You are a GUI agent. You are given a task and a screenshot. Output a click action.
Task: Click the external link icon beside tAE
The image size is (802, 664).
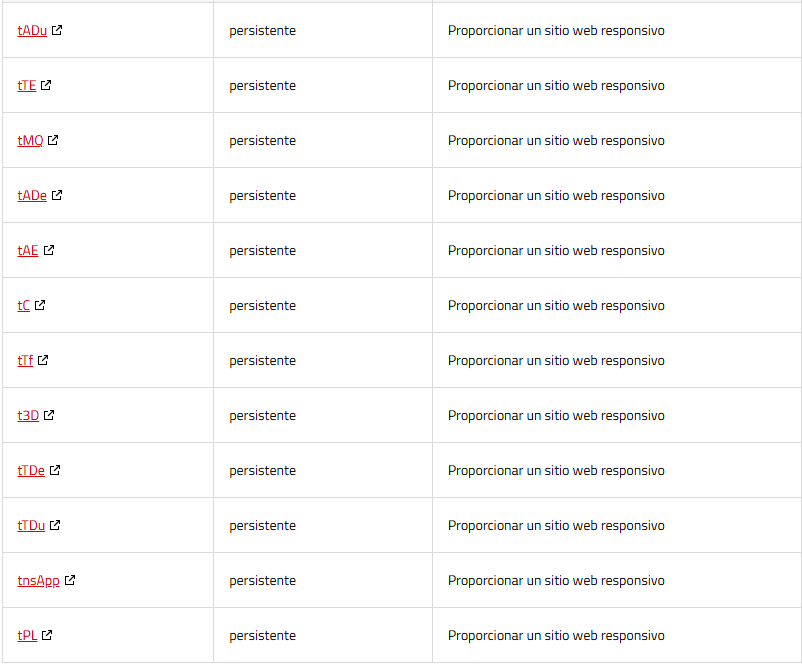(x=49, y=250)
